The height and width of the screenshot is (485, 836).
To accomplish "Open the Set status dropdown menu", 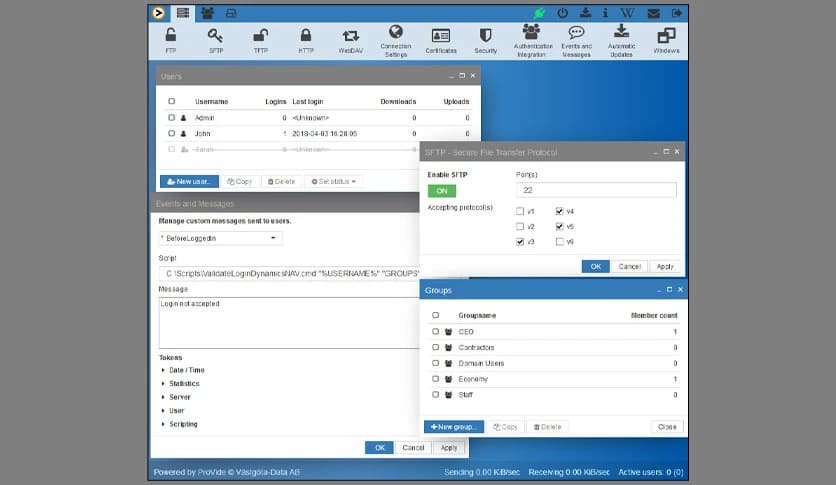I will pyautogui.click(x=334, y=182).
